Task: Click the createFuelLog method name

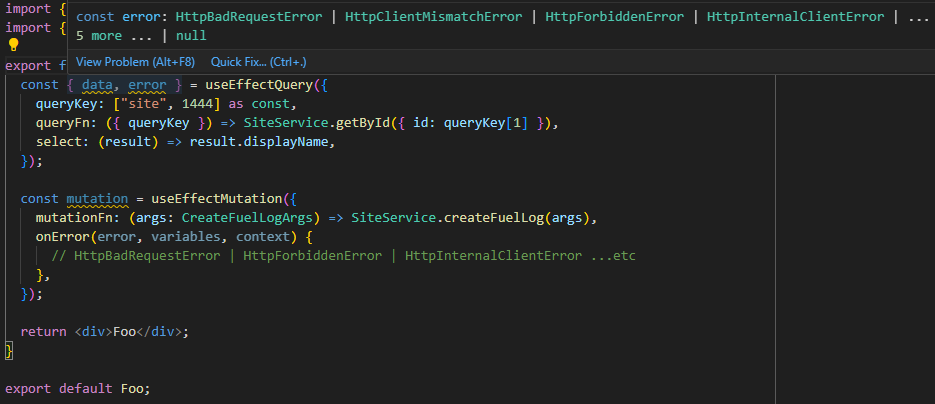Action: (493, 218)
